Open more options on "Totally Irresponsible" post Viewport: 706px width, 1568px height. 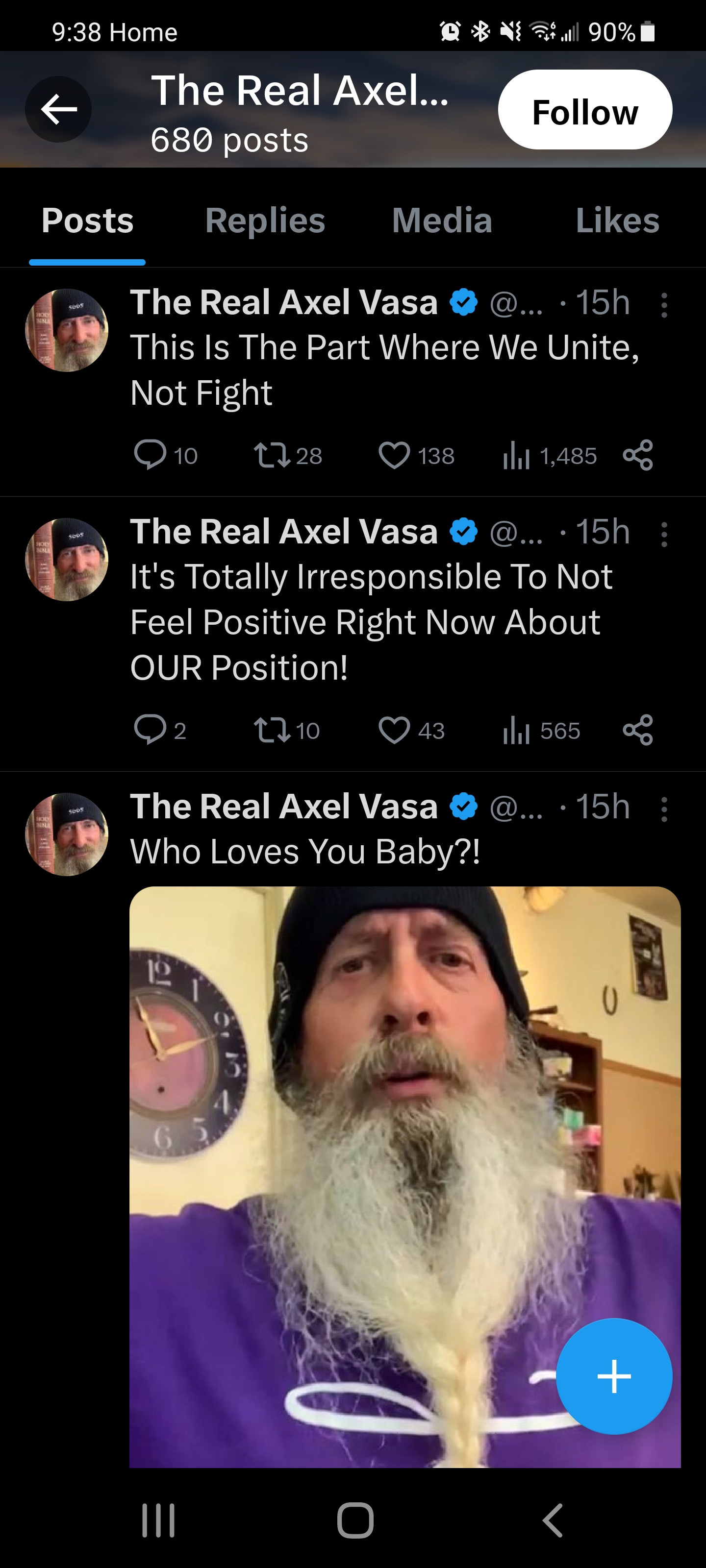click(664, 535)
